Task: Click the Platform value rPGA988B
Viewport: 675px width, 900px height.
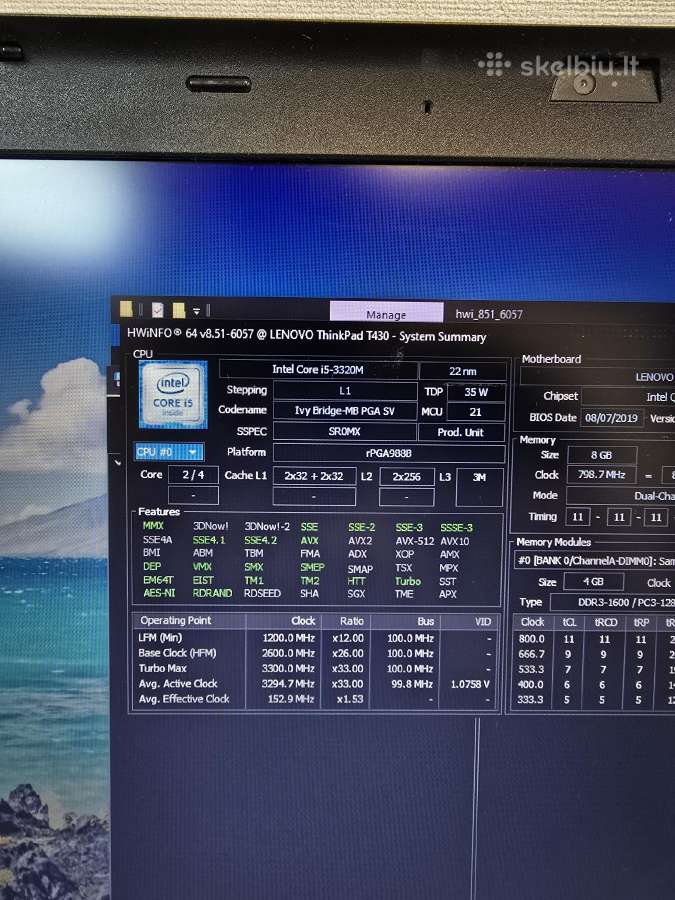Action: point(389,453)
